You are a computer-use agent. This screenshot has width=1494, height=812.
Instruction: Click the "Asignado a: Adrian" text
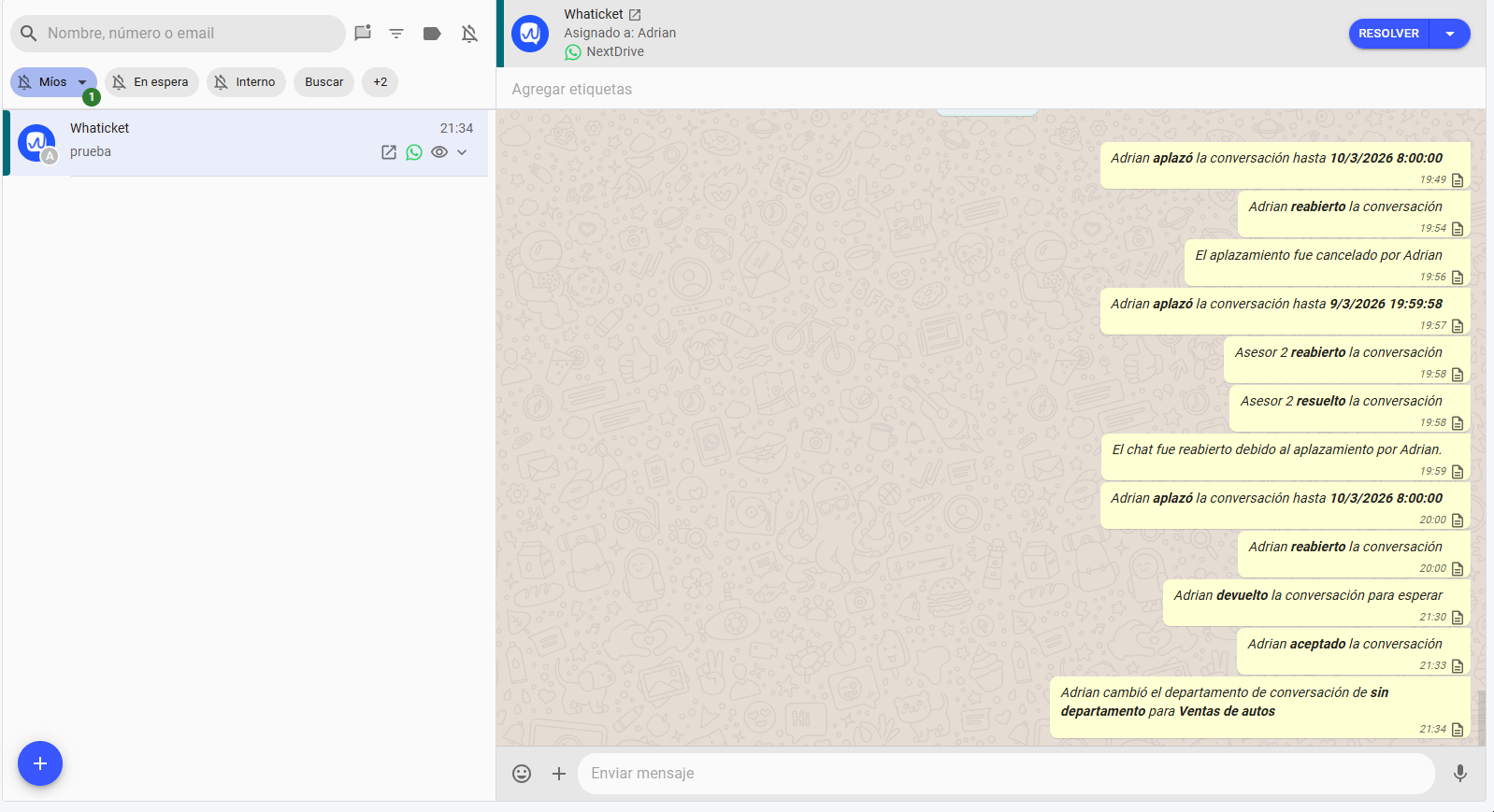click(620, 34)
